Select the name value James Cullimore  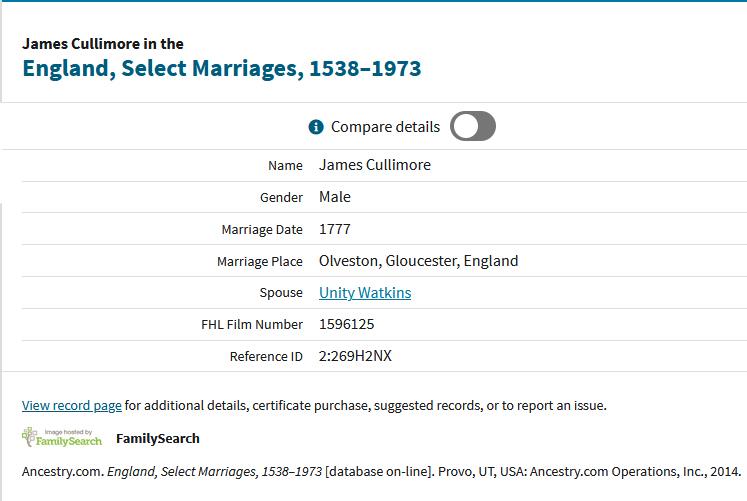375,165
